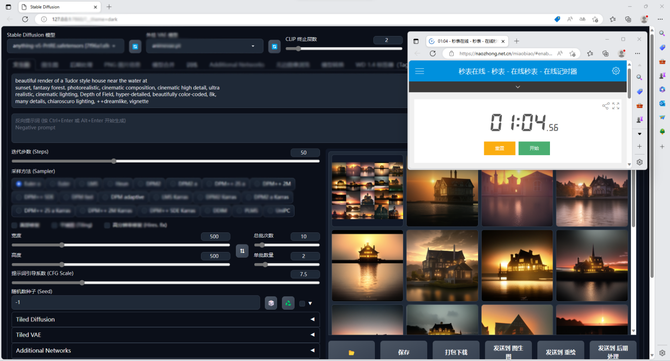Image resolution: width=670 pixels, height=361 pixels.
Task: Open the stopwatch page hamburger menu
Action: 420,71
